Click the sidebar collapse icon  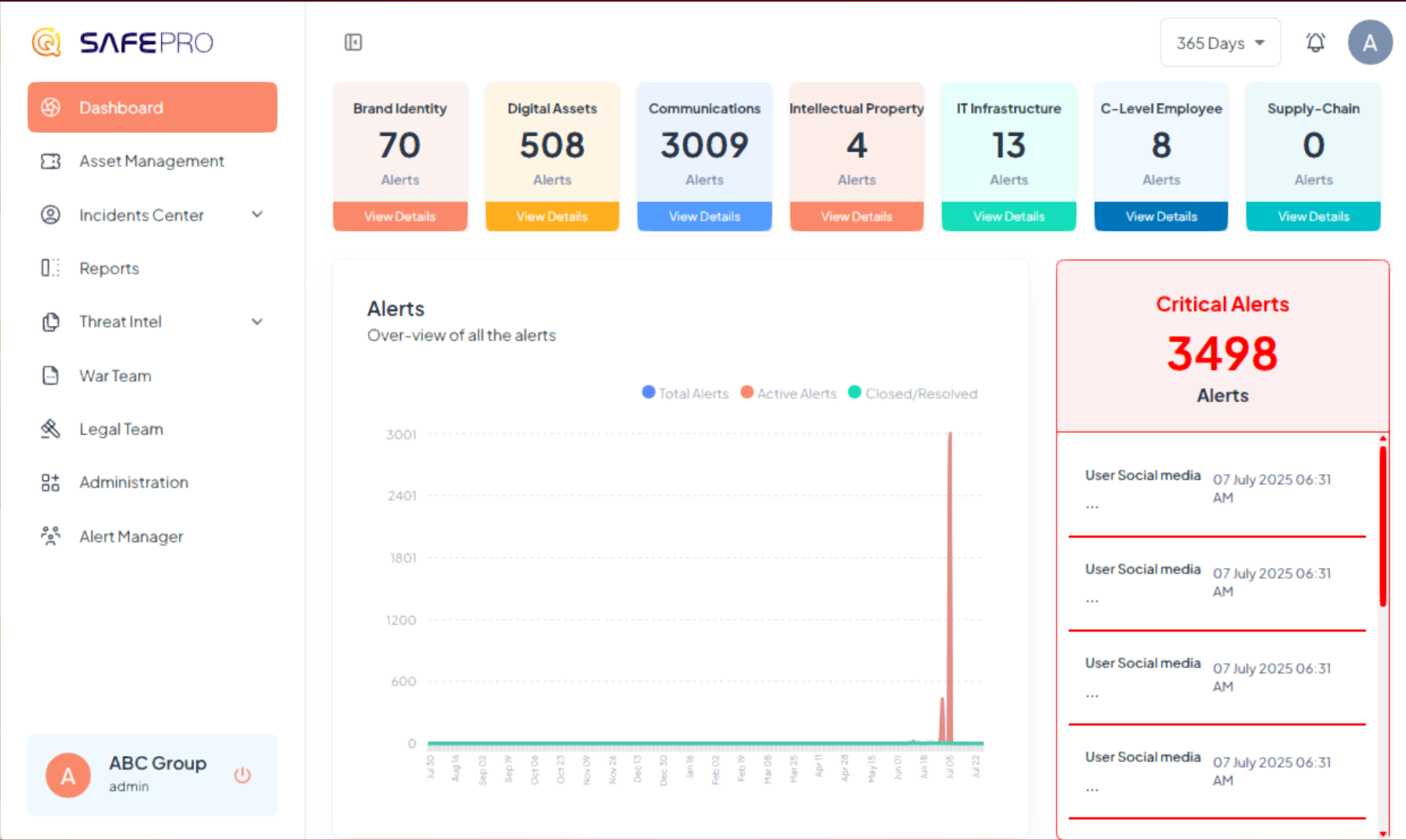pyautogui.click(x=352, y=42)
